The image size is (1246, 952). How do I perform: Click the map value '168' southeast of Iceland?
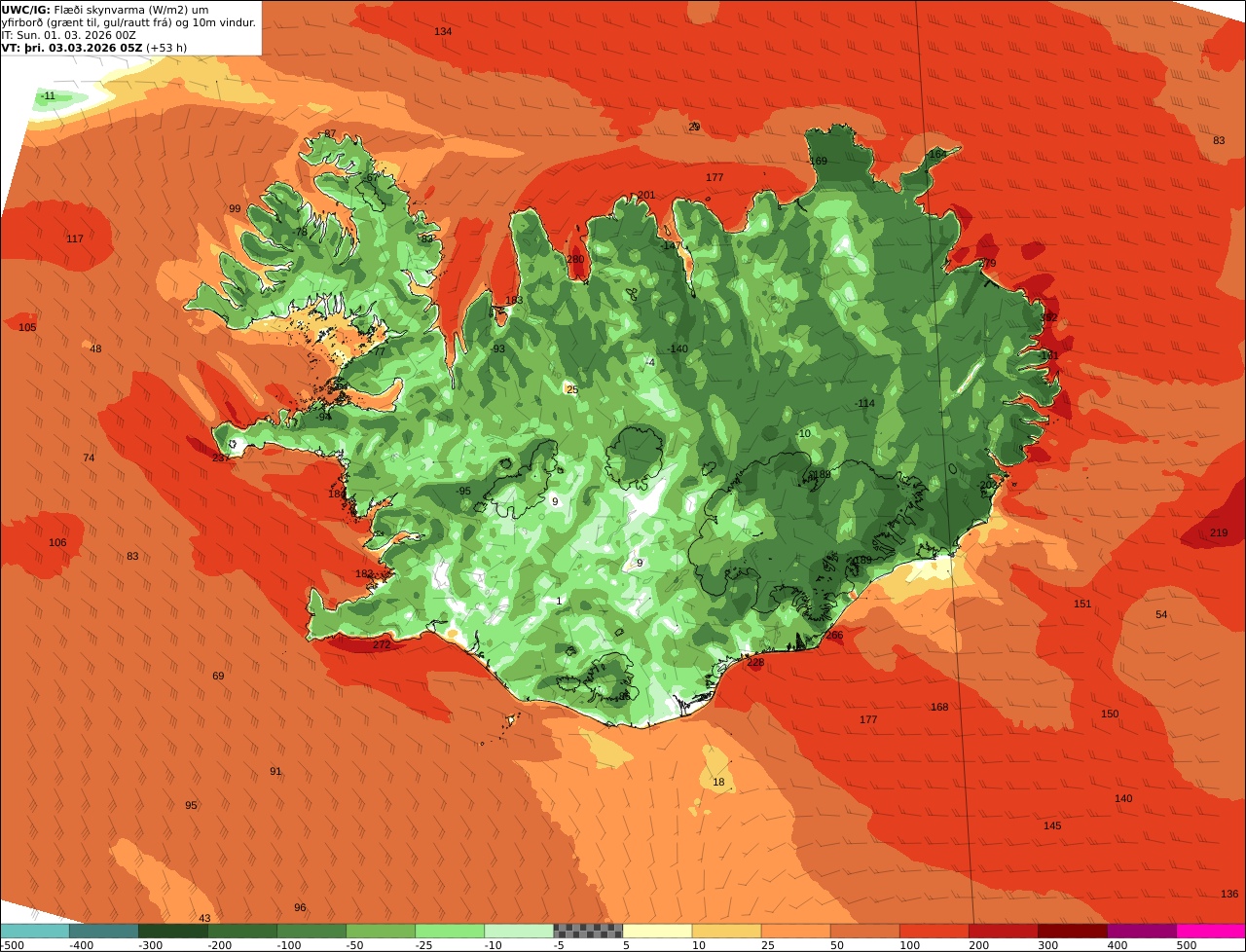click(x=939, y=707)
